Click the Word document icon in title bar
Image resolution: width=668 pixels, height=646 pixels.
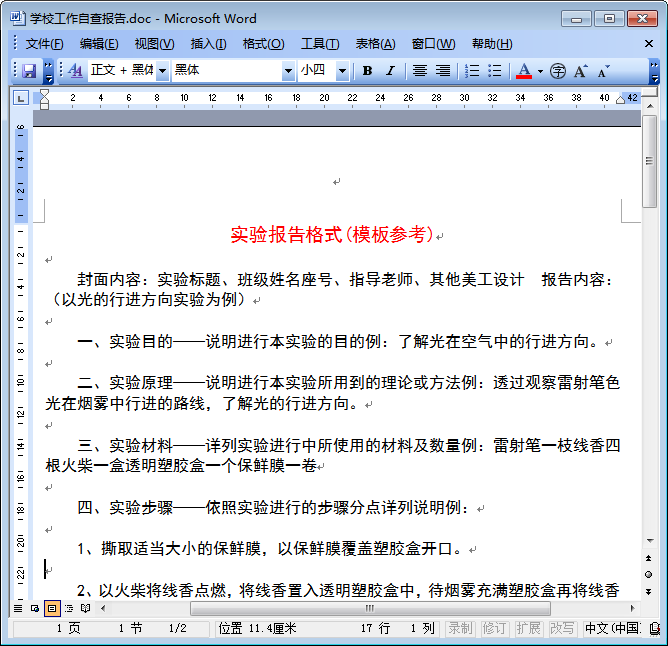17,18
